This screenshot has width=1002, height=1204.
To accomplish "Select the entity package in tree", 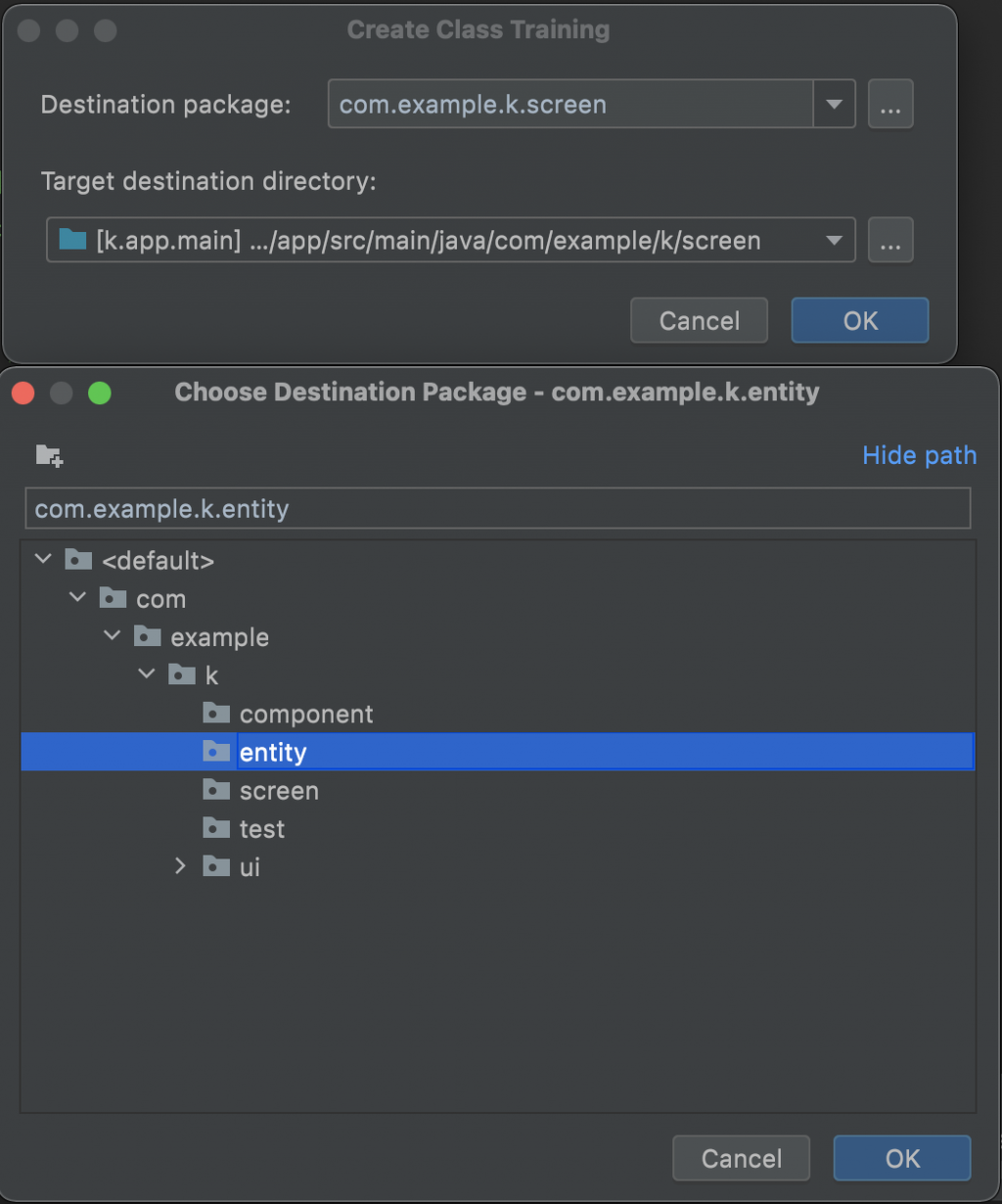I will (273, 752).
